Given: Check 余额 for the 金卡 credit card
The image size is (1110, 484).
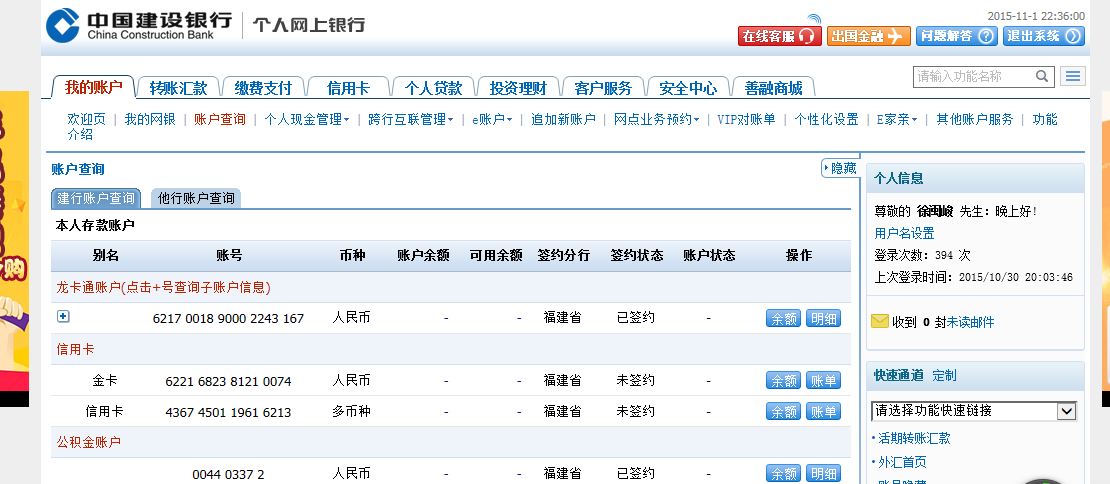Looking at the screenshot, I should (x=784, y=381).
